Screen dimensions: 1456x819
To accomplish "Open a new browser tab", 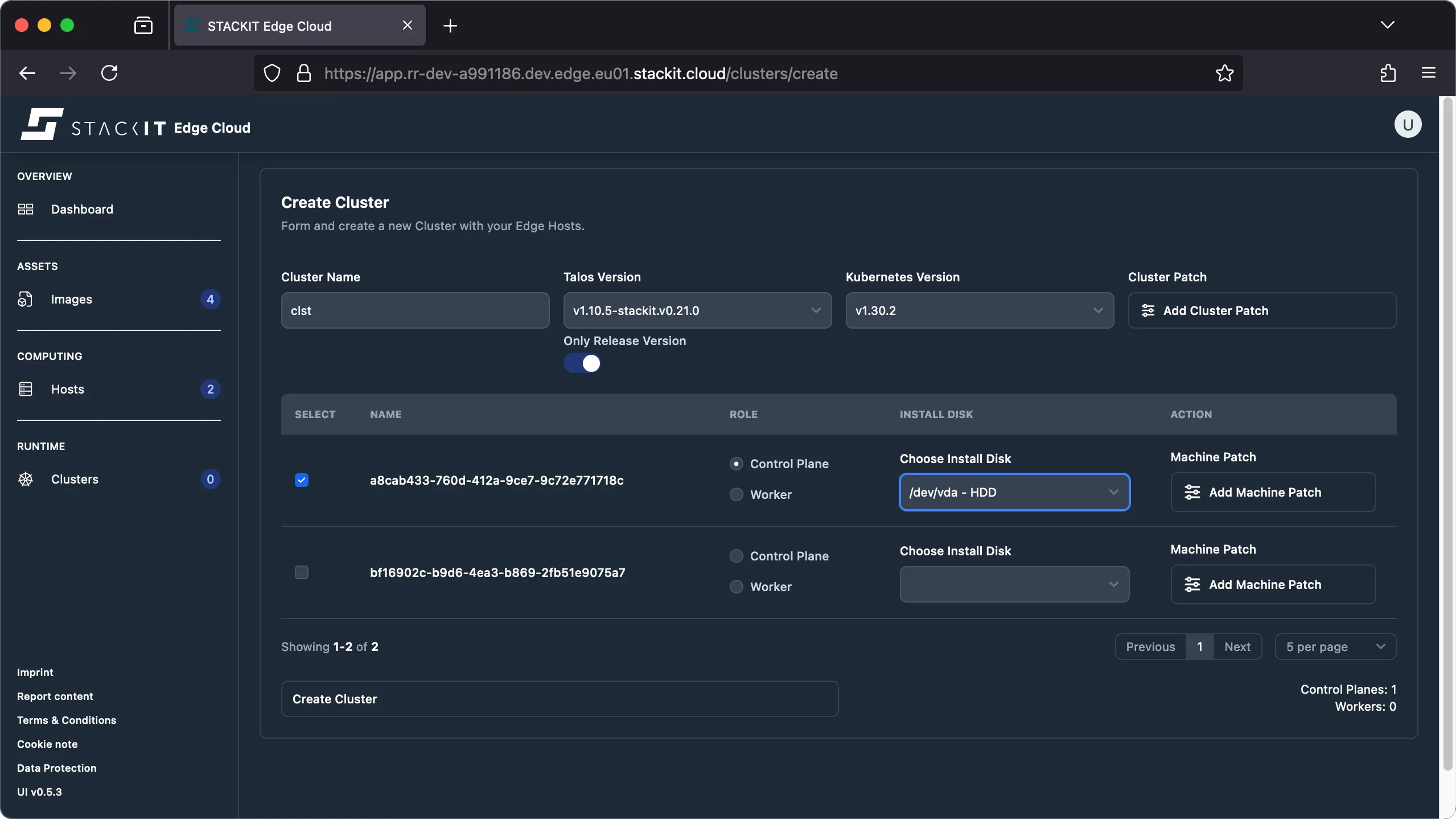I will coord(450,25).
